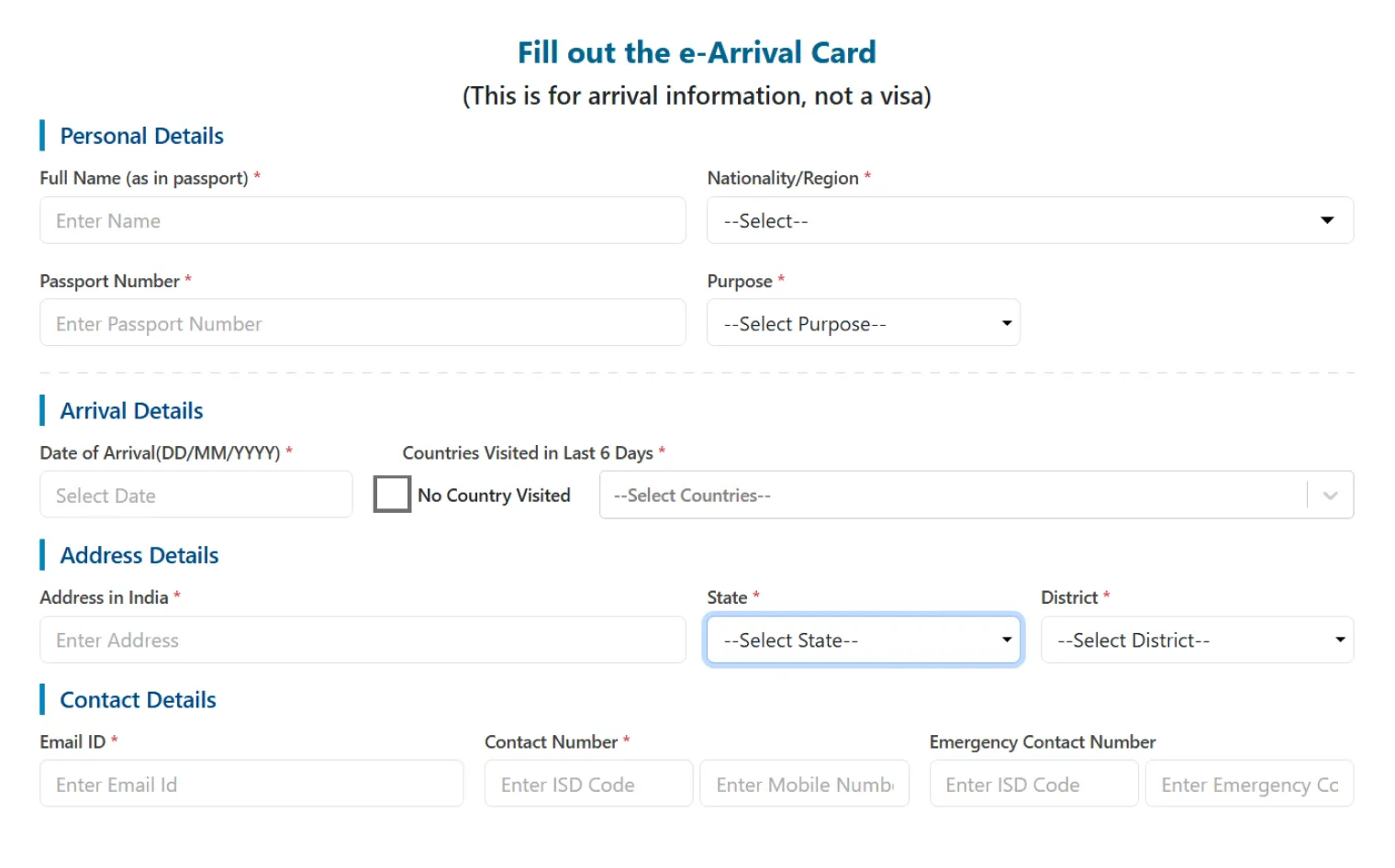The width and height of the screenshot is (1395, 868).
Task: Click the Emergency Contact ISD Code field
Action: (1032, 785)
